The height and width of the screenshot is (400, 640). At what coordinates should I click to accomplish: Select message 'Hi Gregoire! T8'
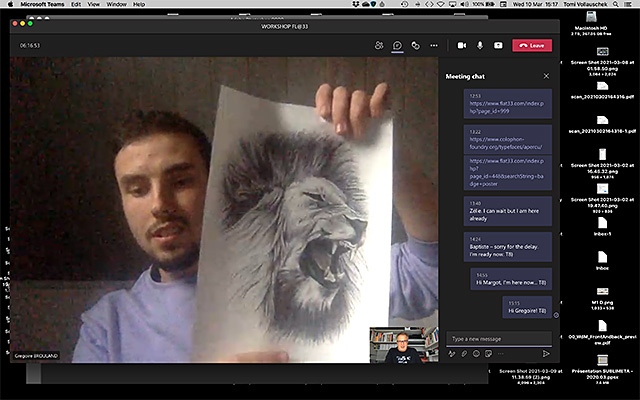527,307
